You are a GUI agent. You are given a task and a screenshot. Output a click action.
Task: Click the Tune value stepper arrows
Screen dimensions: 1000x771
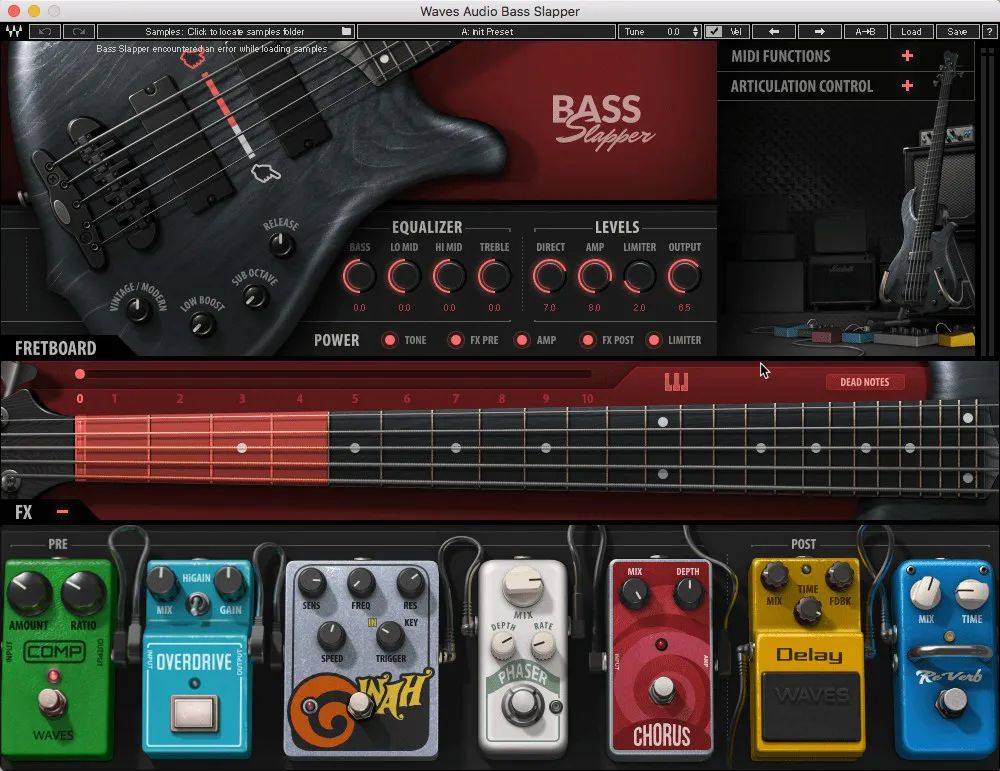(696, 31)
